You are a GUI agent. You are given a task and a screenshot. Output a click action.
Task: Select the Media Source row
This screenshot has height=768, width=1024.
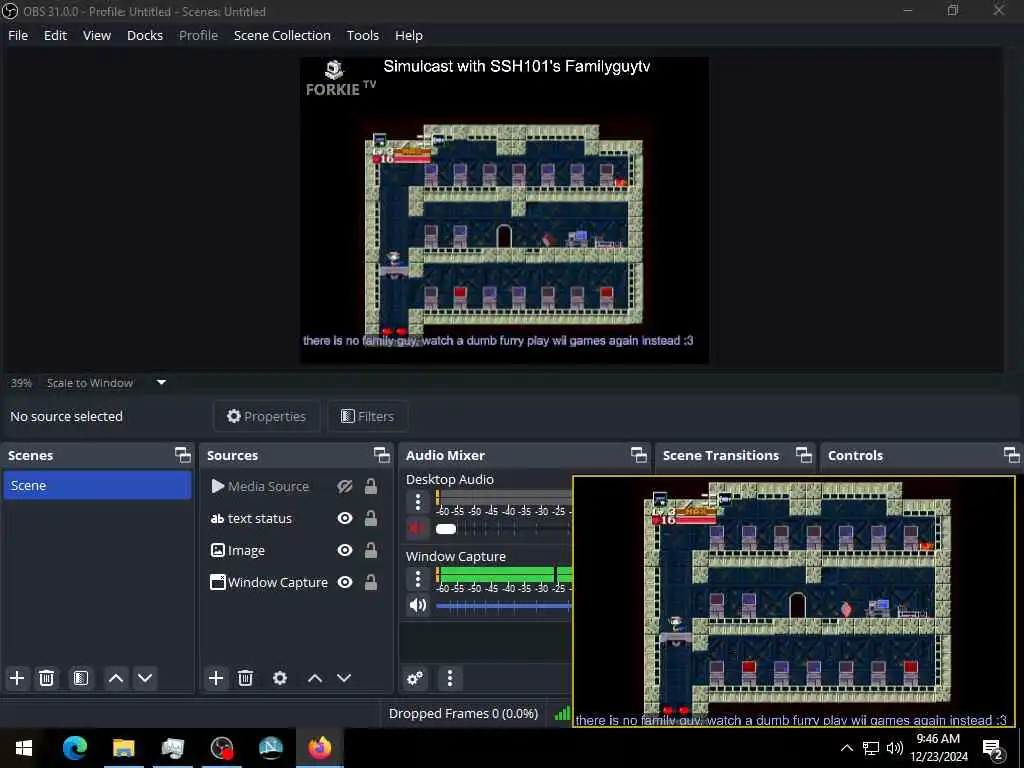295,486
